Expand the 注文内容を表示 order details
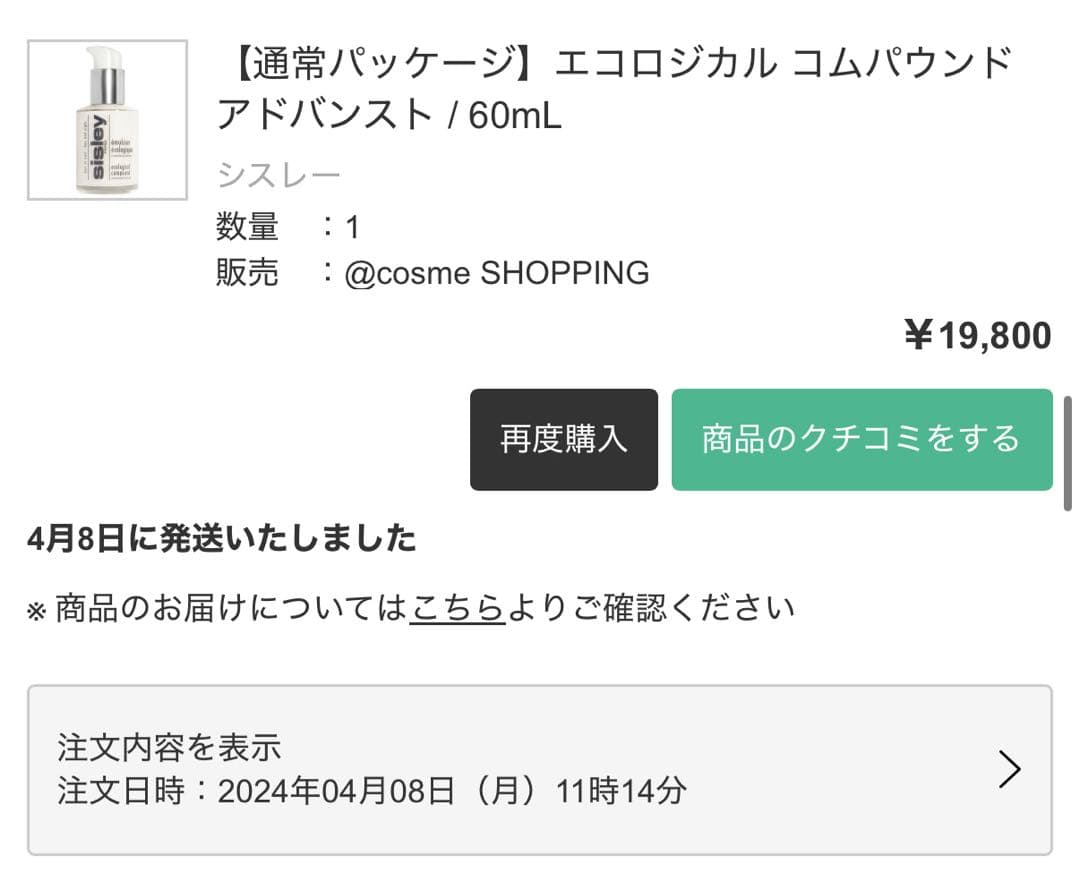 (x=170, y=746)
